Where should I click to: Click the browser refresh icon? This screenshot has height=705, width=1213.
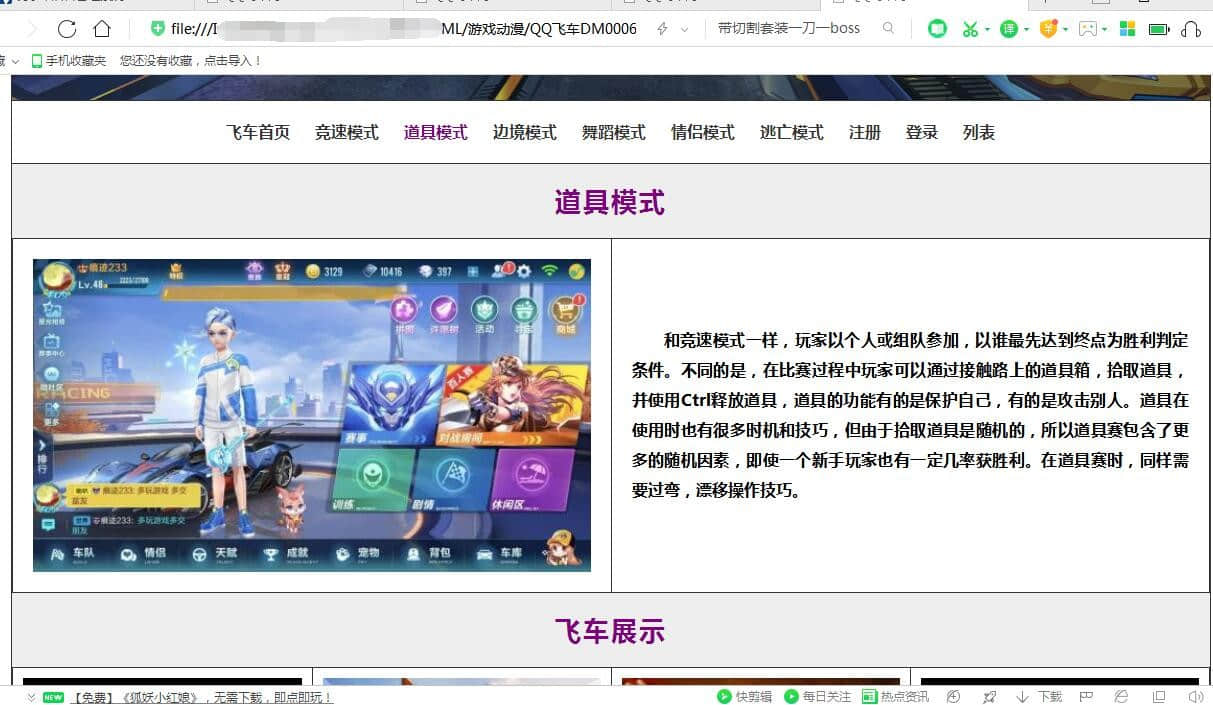point(67,29)
